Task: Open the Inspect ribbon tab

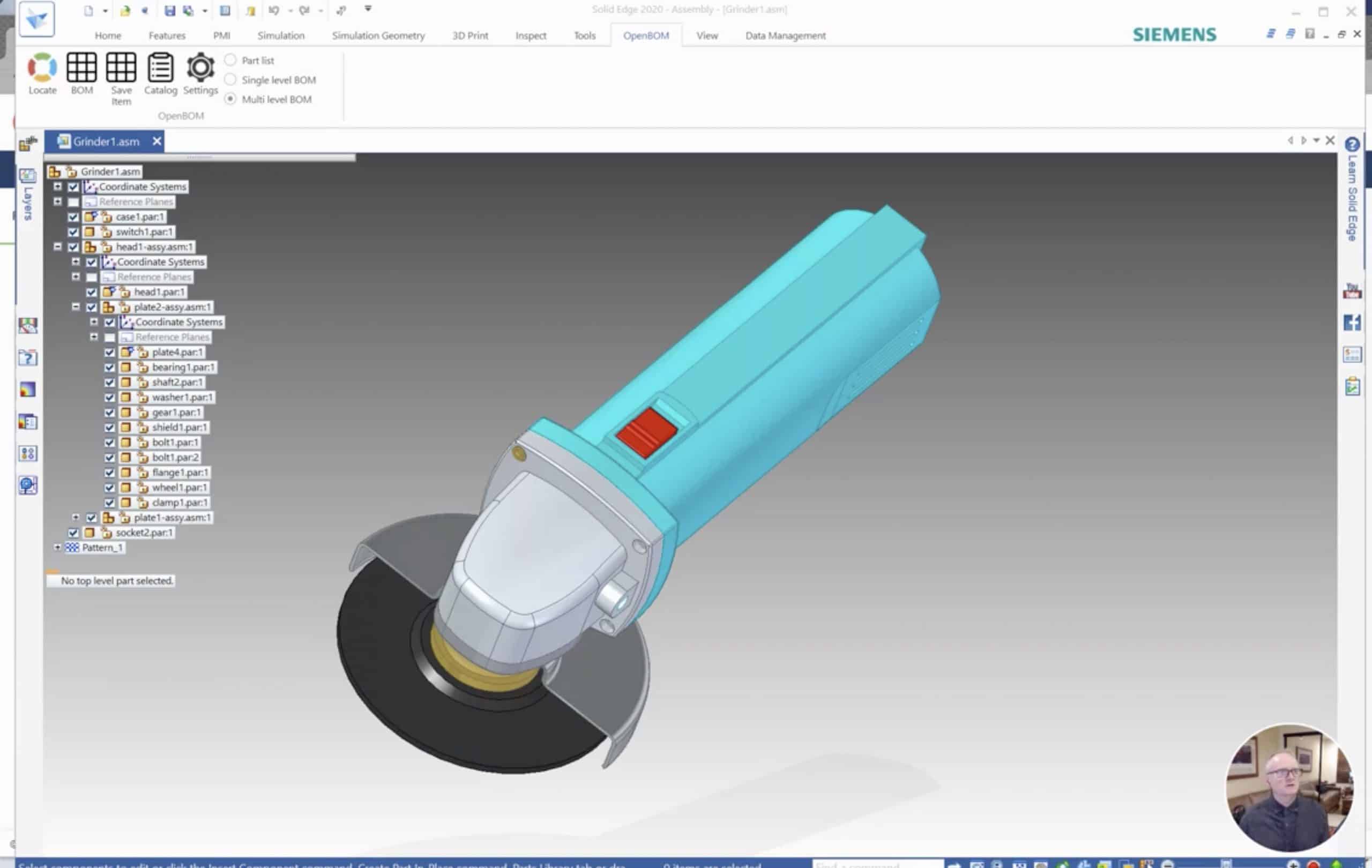Action: pos(531,35)
